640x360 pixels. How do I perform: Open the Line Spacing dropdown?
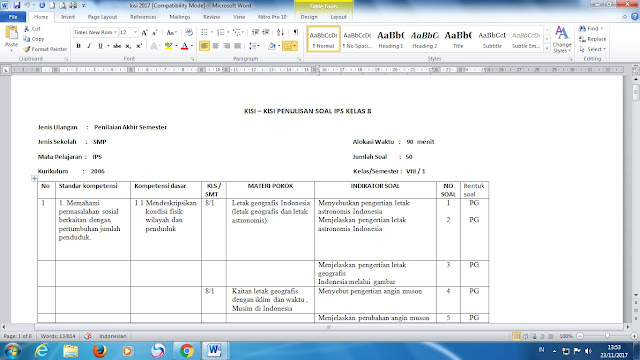point(254,46)
